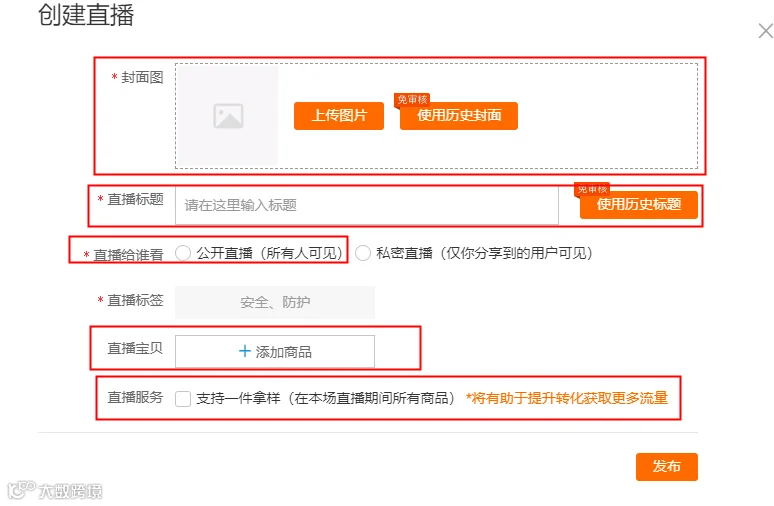The height and width of the screenshot is (506, 774).
Task: Enable the 支持一件拿样 checkbox
Action: pos(183,398)
